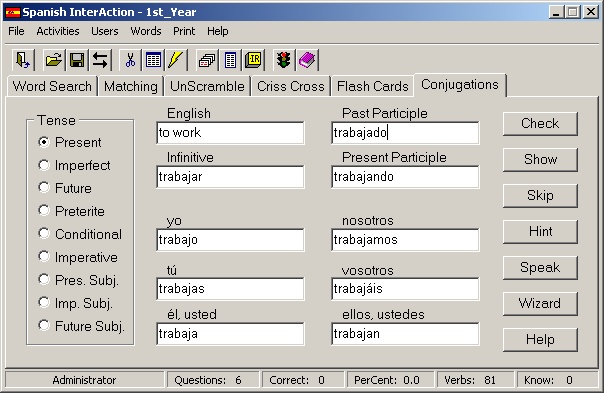Click the list sheet toolbar icon

pos(230,60)
